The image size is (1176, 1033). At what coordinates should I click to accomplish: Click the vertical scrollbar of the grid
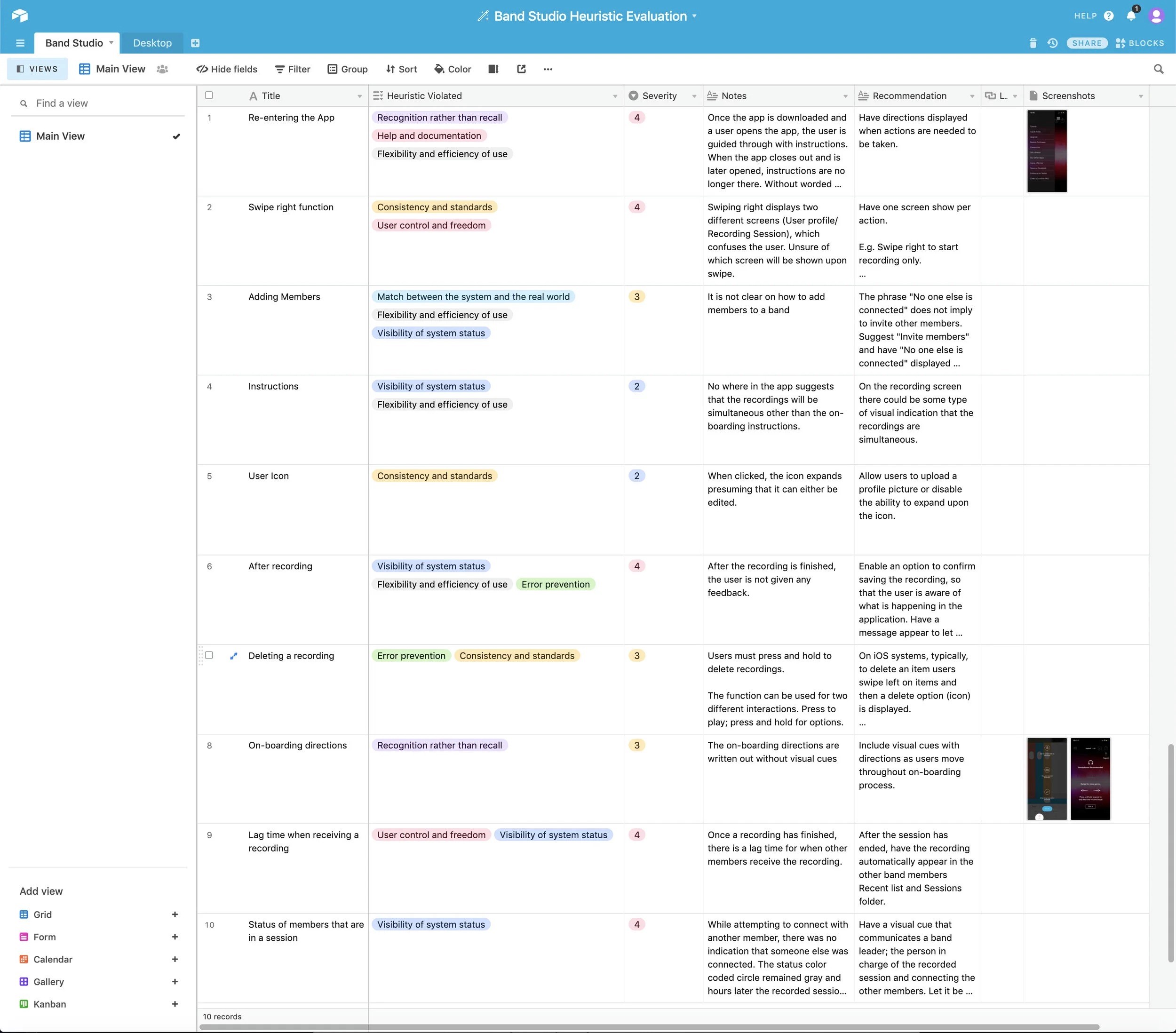click(x=1170, y=853)
